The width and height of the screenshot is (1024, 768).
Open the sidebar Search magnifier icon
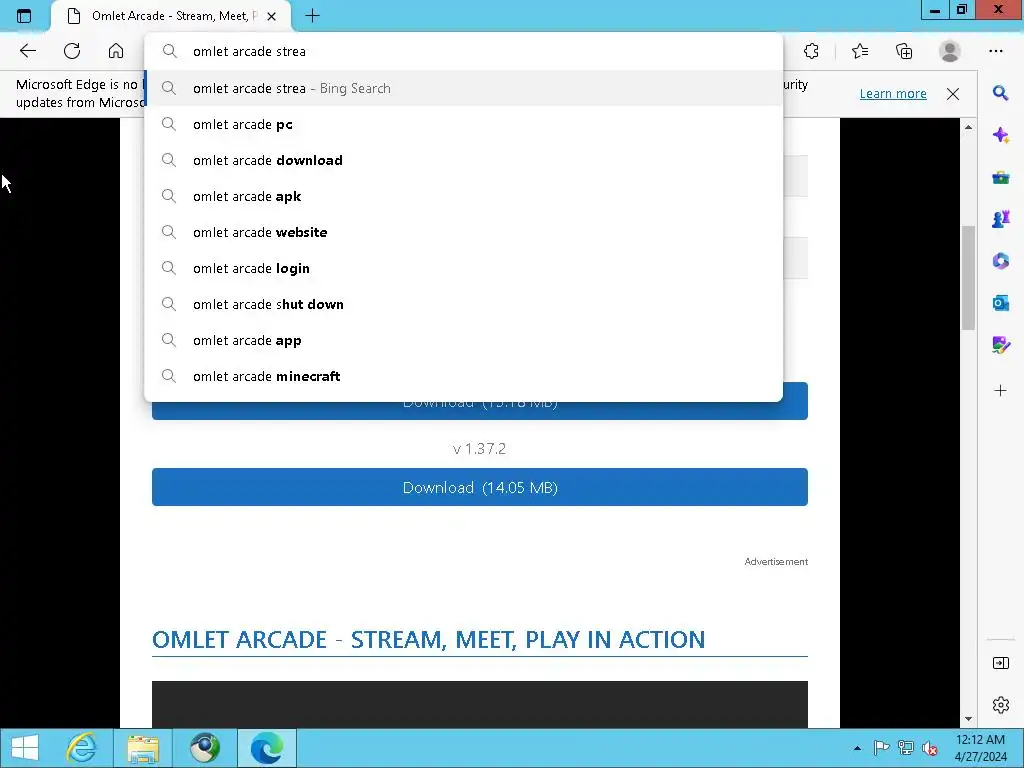(1000, 93)
